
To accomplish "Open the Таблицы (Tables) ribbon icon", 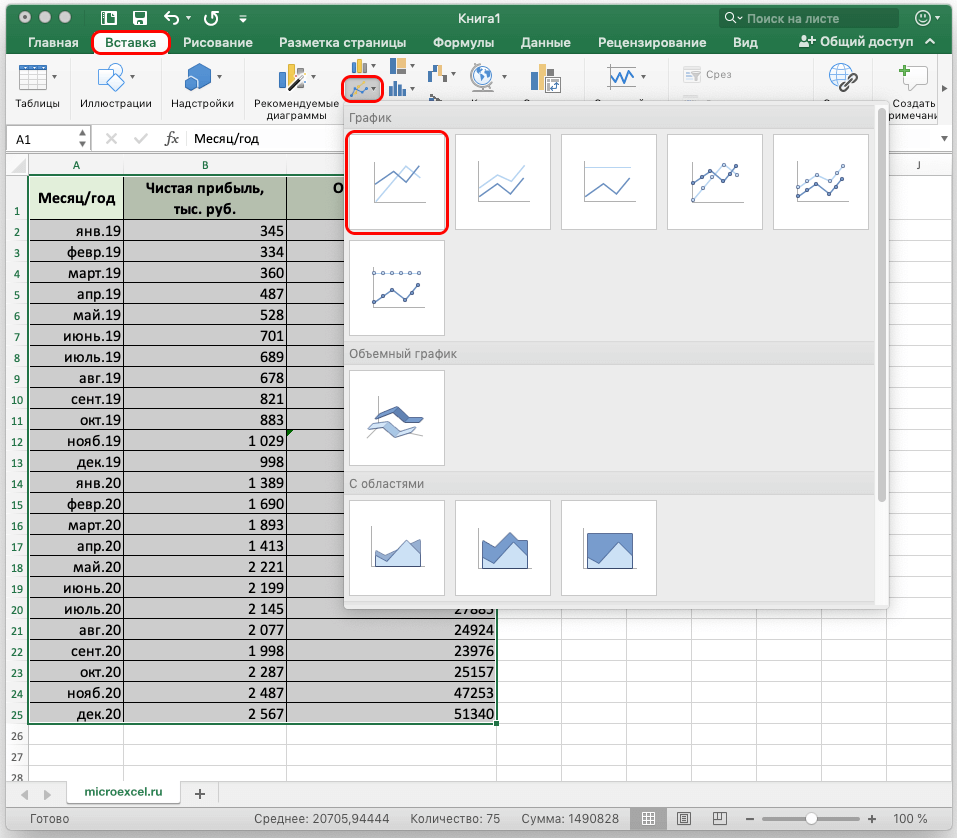I will (32, 78).
